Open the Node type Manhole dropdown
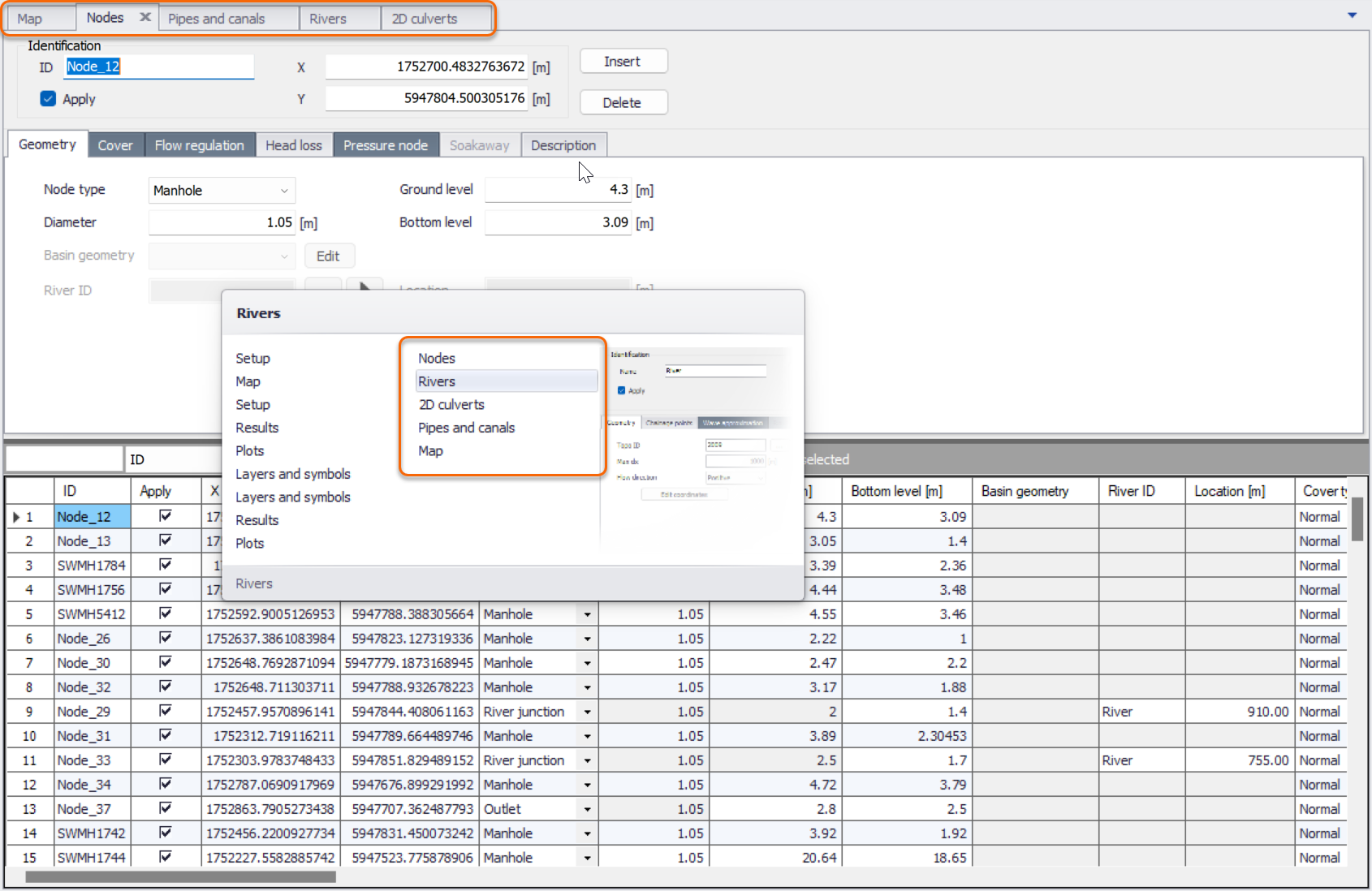1372x891 pixels. tap(222, 191)
